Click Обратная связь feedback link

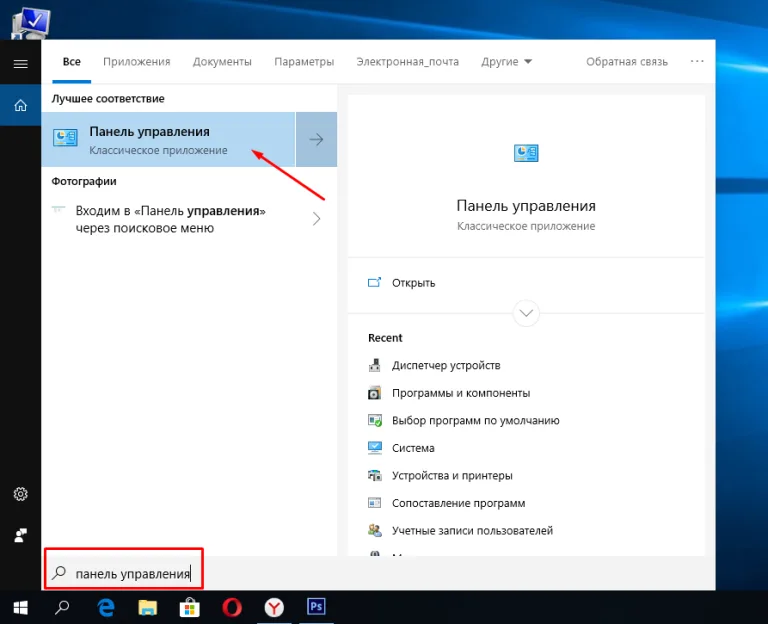pos(627,62)
